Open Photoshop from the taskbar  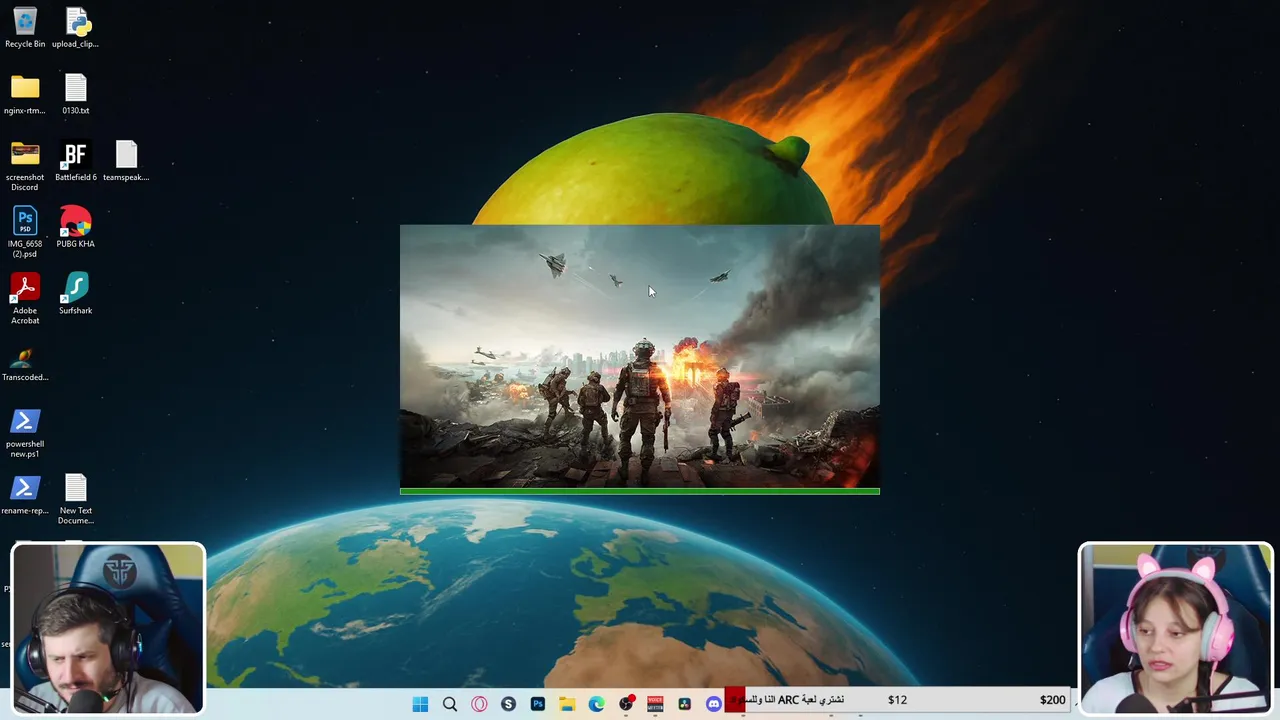click(538, 704)
